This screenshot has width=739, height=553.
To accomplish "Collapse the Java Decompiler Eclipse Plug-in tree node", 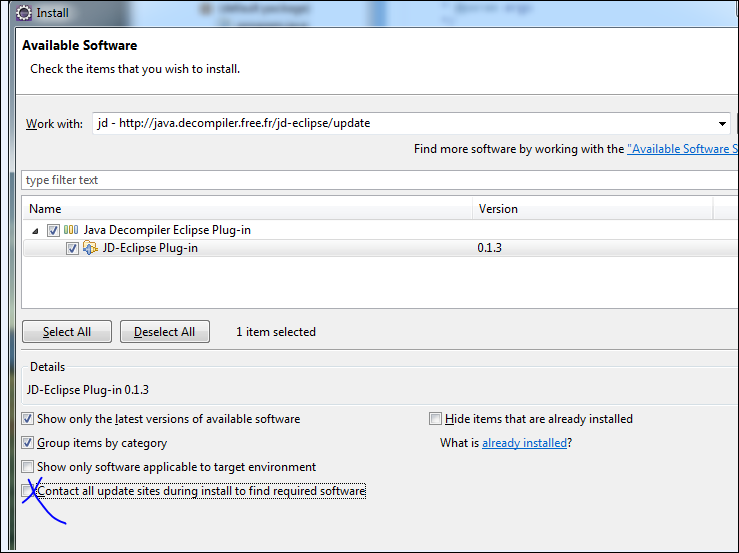I will 35,231.
